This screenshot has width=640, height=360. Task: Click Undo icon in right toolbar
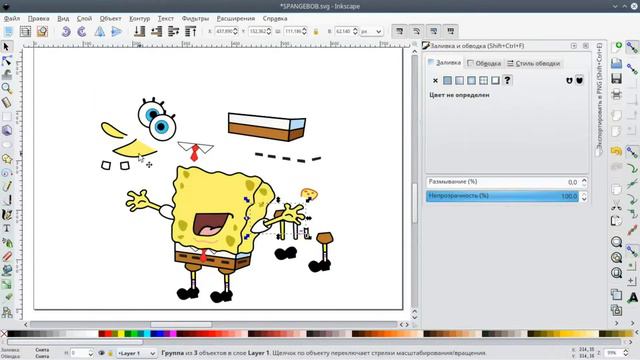coord(616,151)
